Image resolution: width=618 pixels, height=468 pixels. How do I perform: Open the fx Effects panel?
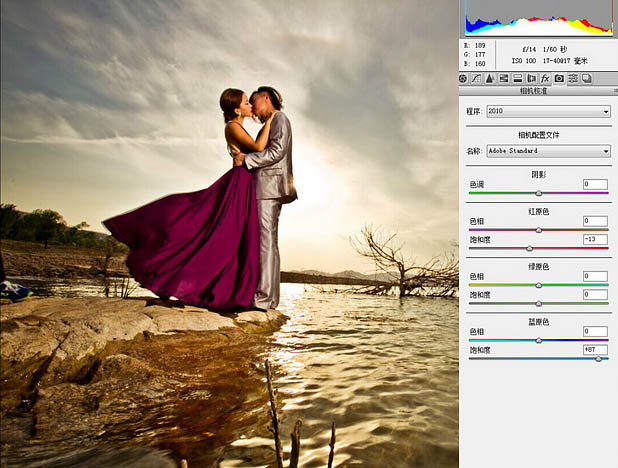coord(545,78)
